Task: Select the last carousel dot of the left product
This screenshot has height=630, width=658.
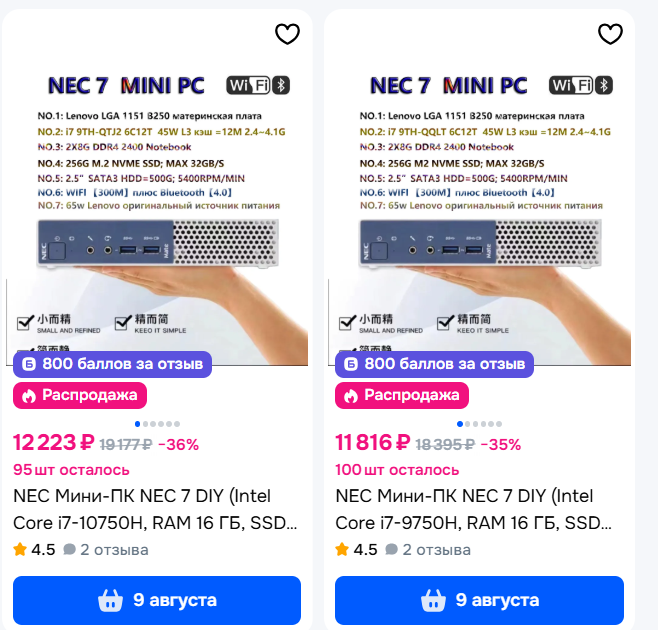Action: coord(177,424)
